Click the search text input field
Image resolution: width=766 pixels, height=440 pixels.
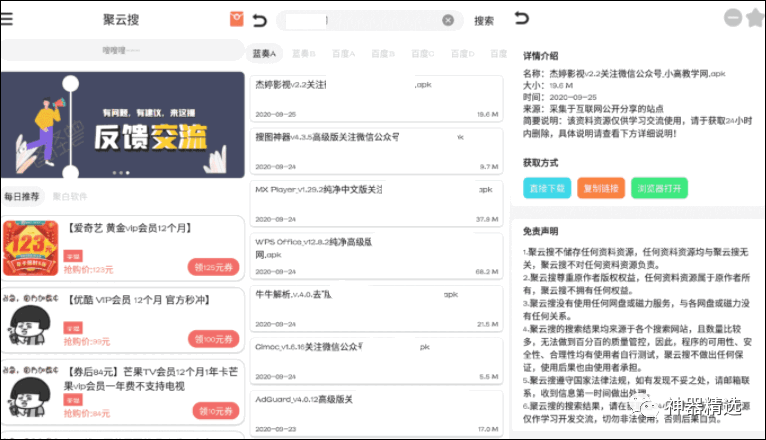370,21
